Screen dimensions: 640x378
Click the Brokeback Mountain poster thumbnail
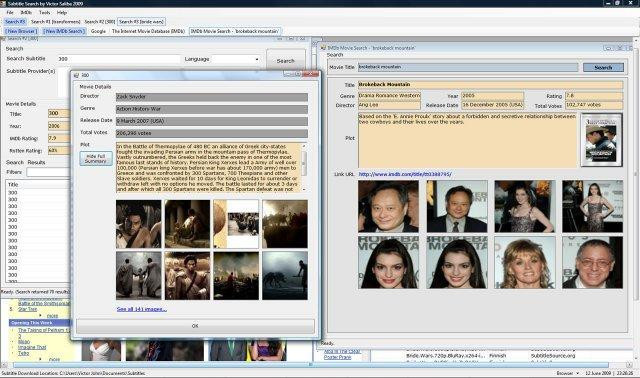point(601,140)
